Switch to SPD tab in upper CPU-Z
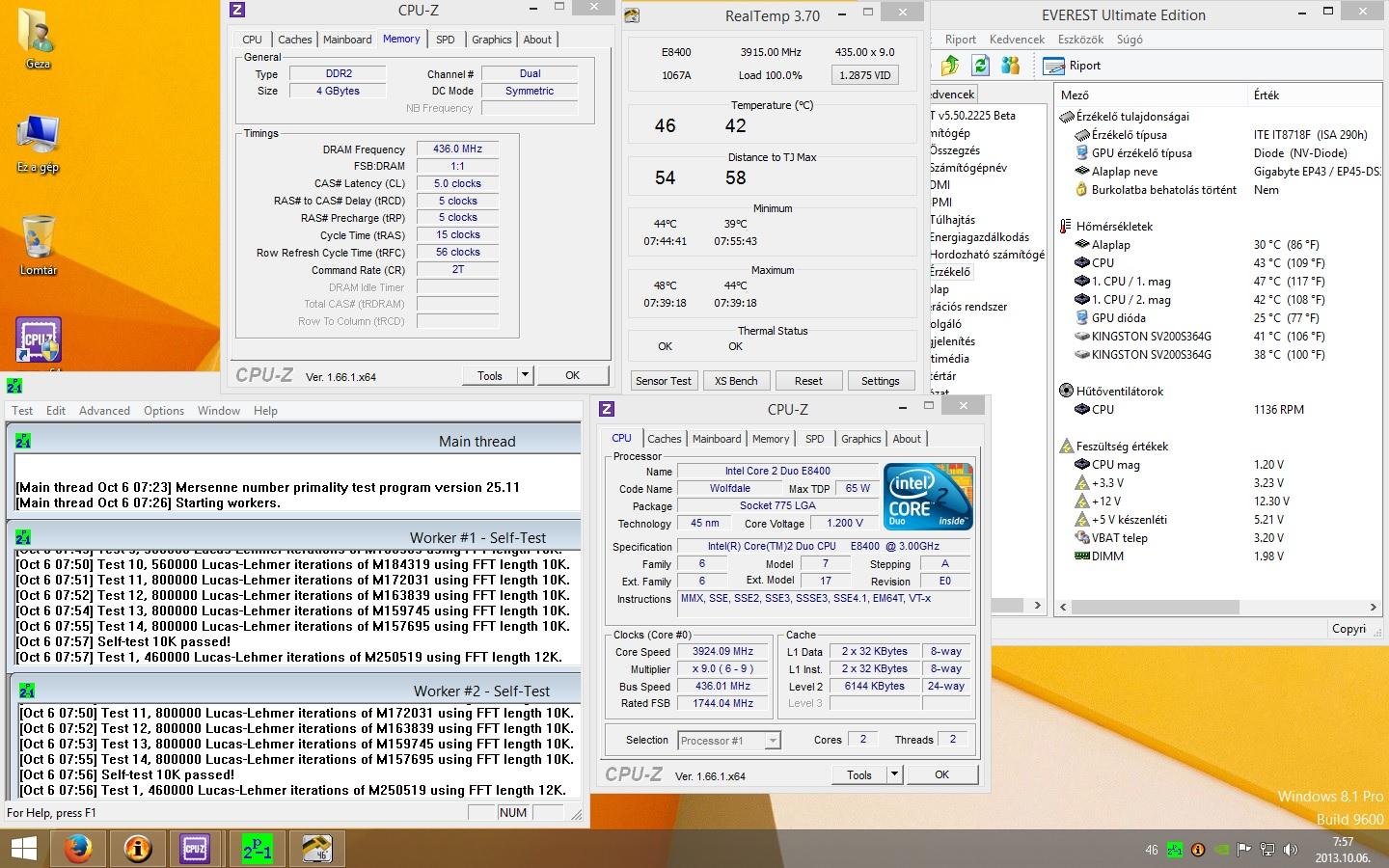Image resolution: width=1389 pixels, height=868 pixels. [445, 40]
